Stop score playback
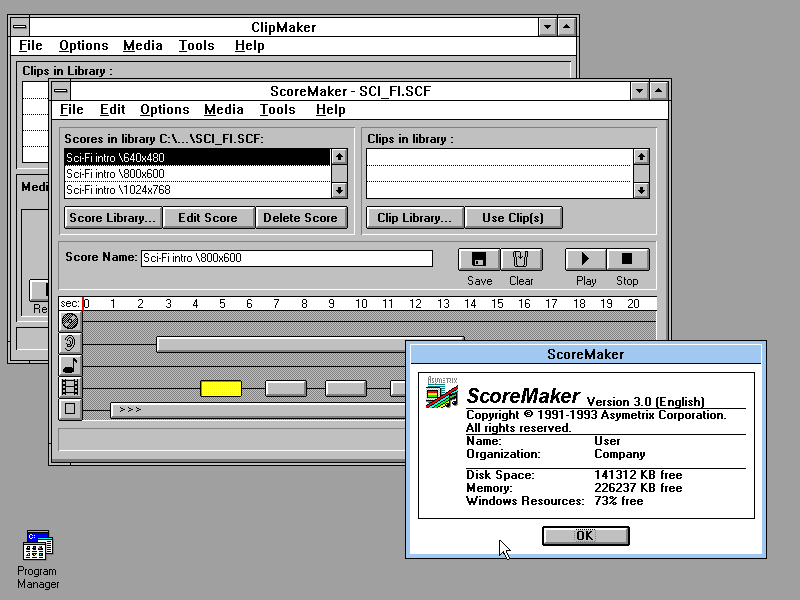This screenshot has width=800, height=600. pyautogui.click(x=628, y=259)
